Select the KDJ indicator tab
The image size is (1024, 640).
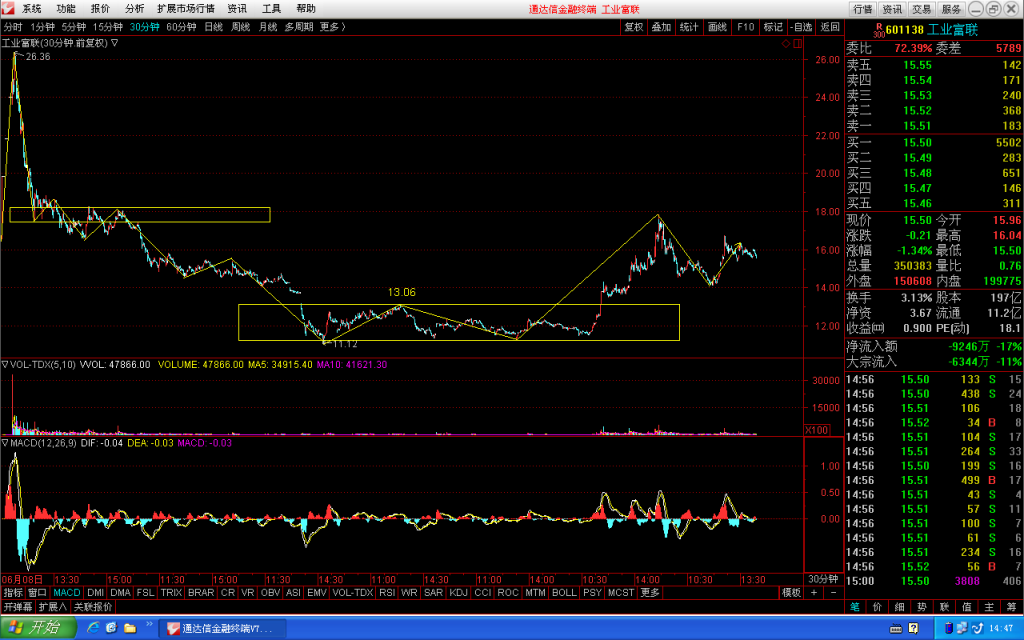point(458,592)
